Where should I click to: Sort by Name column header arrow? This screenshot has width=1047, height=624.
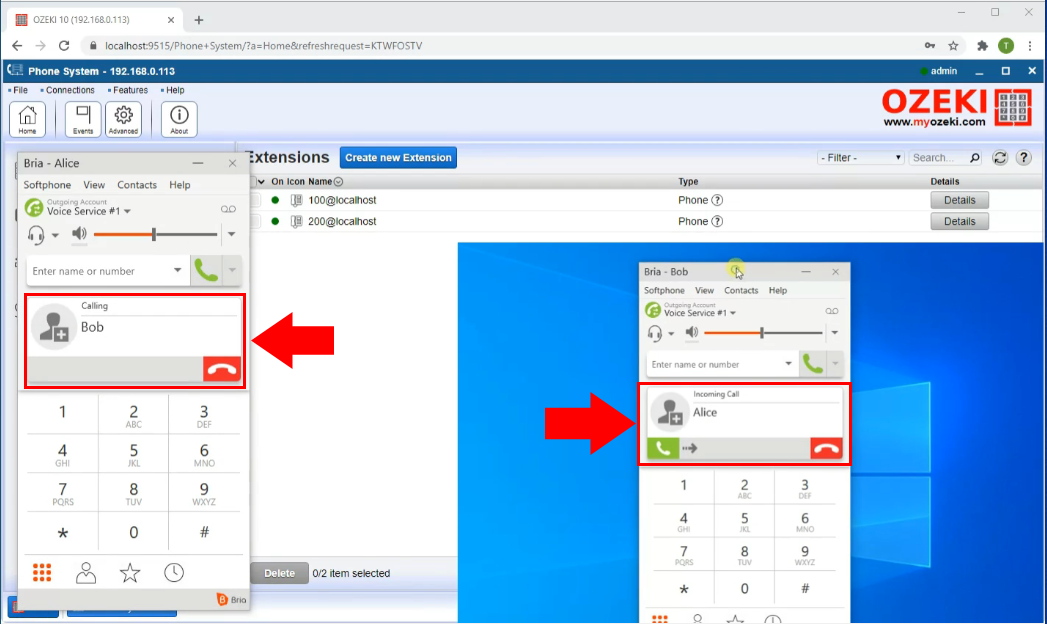coord(339,182)
